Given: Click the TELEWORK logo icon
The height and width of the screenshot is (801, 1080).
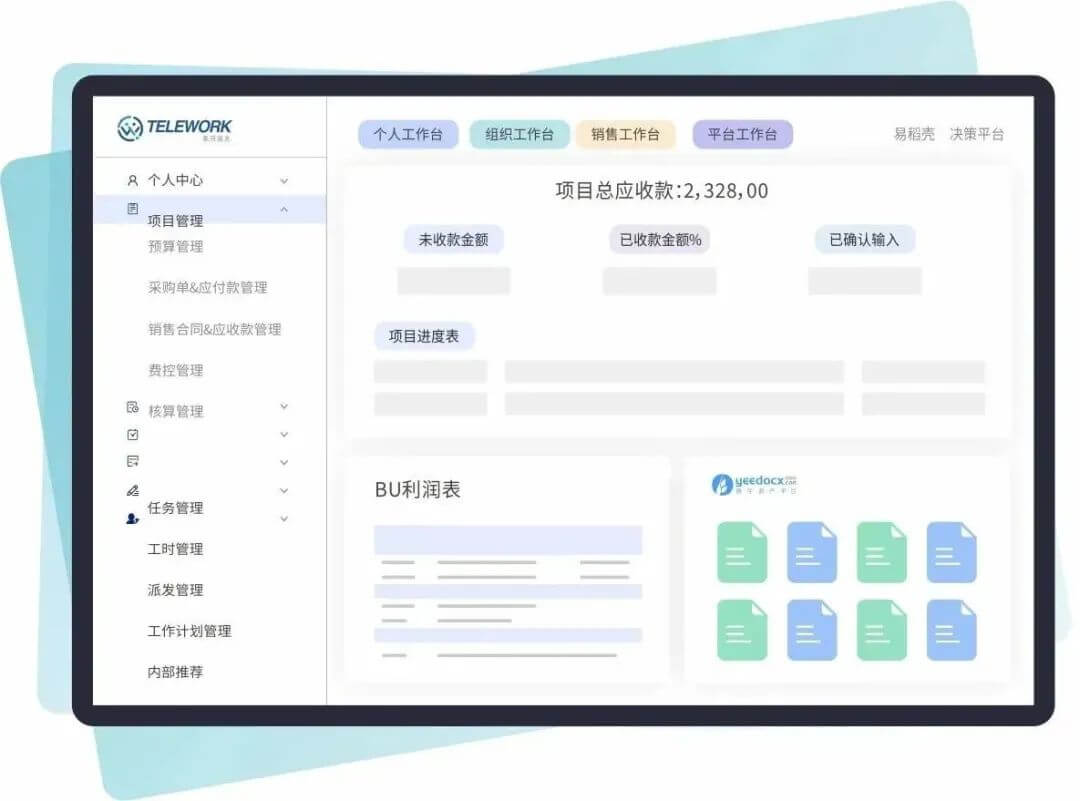Looking at the screenshot, I should [130, 128].
